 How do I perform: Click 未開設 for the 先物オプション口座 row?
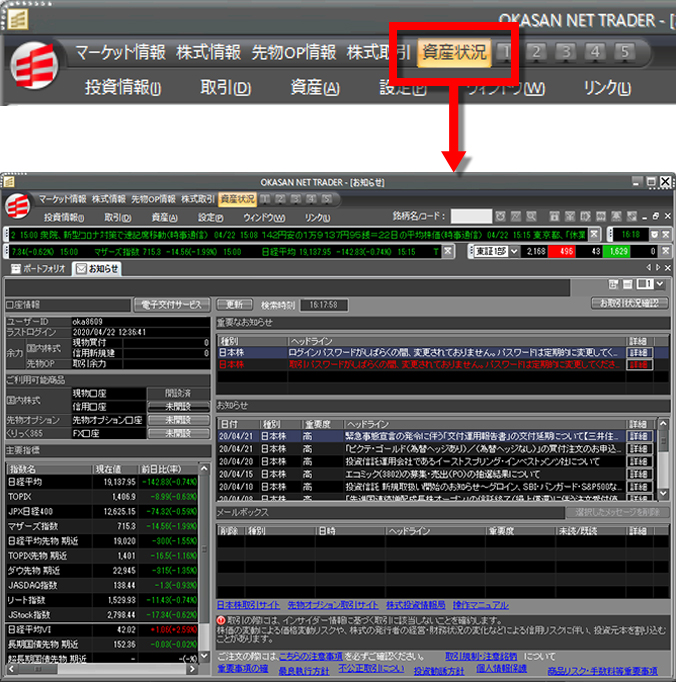pyautogui.click(x=178, y=420)
